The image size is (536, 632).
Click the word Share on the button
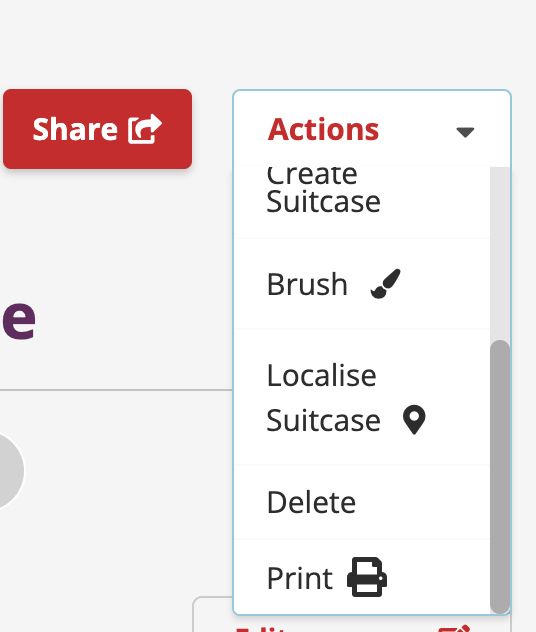click(75, 129)
